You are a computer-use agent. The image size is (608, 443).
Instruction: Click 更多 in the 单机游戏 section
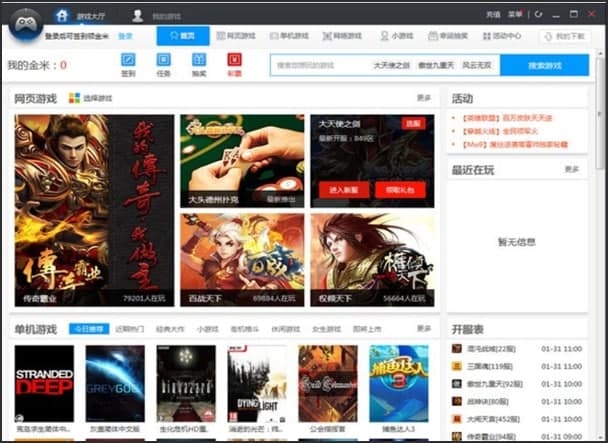coord(424,329)
